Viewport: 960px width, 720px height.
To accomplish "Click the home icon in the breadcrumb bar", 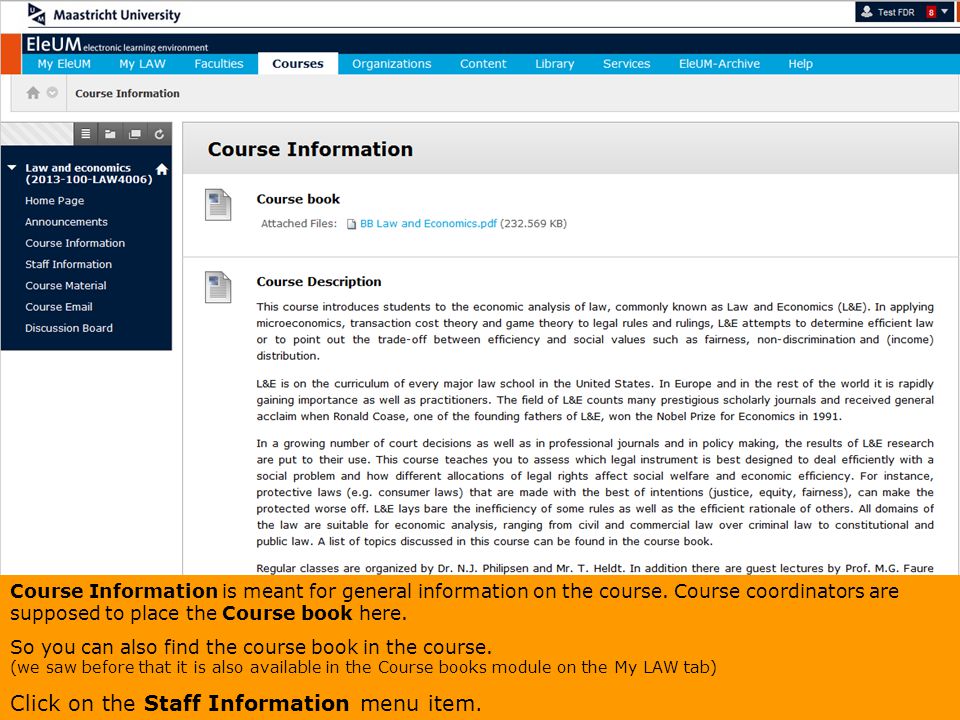I will pos(33,92).
